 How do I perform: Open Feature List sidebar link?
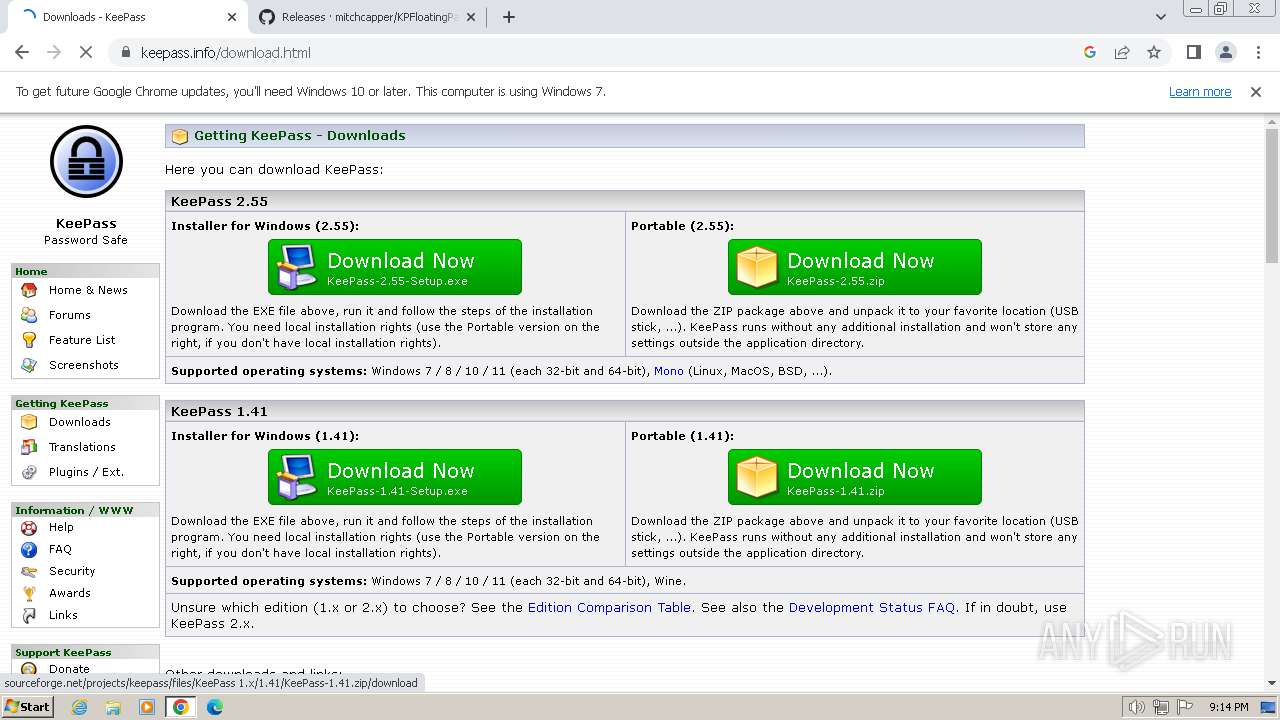[x=82, y=340]
